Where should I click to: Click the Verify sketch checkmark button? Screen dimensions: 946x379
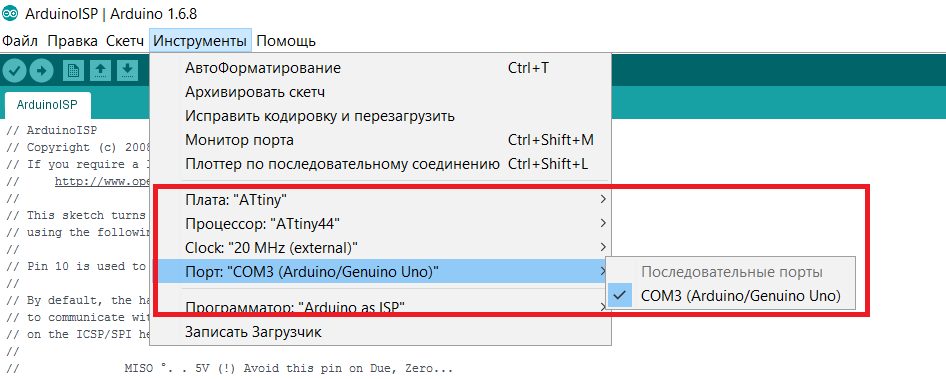(x=14, y=70)
